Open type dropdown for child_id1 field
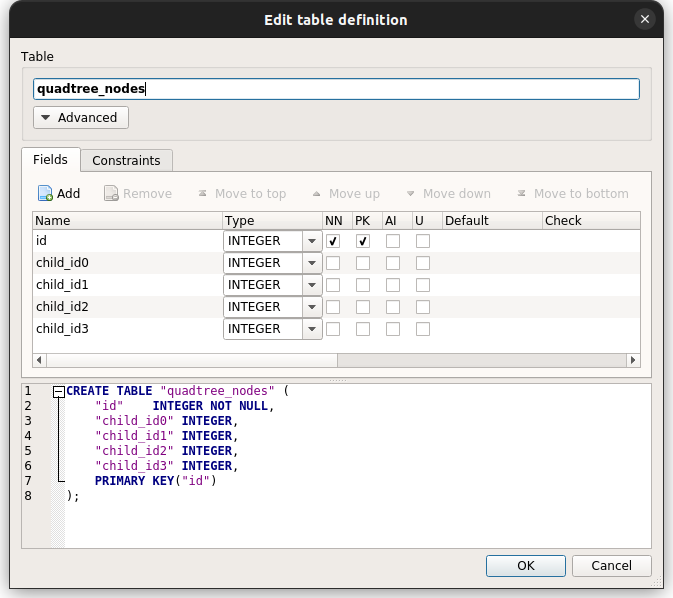 point(312,285)
